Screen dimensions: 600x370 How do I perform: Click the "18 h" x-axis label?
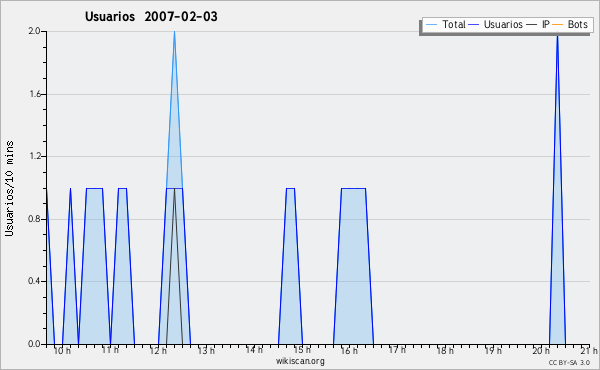(445, 351)
